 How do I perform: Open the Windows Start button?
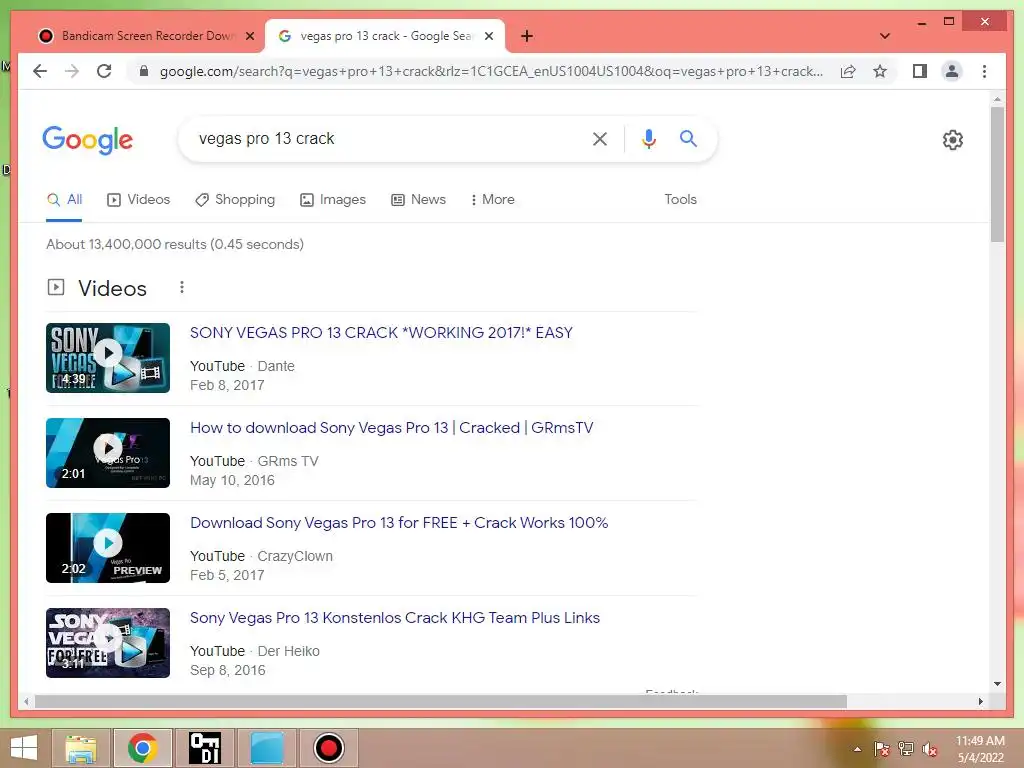click(x=24, y=748)
